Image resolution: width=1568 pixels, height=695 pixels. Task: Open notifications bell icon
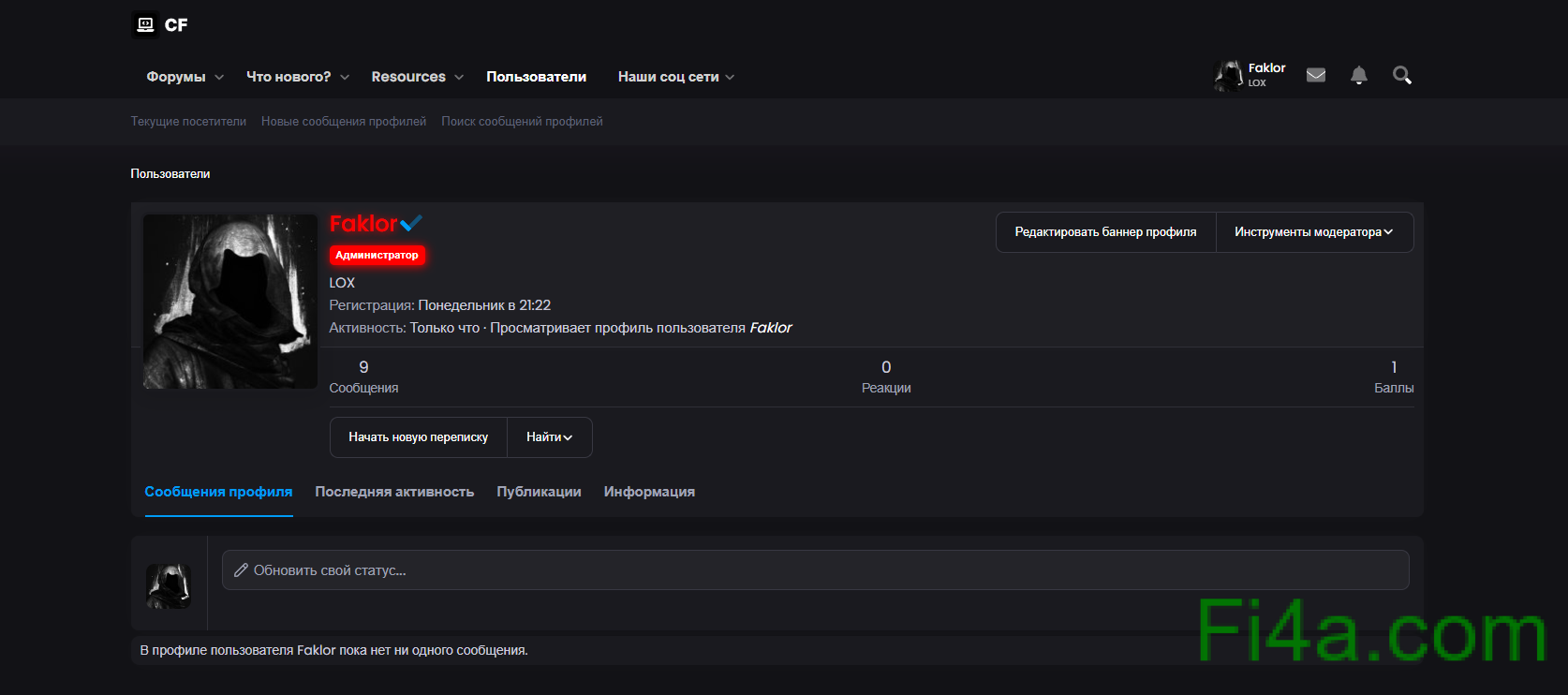[1359, 75]
